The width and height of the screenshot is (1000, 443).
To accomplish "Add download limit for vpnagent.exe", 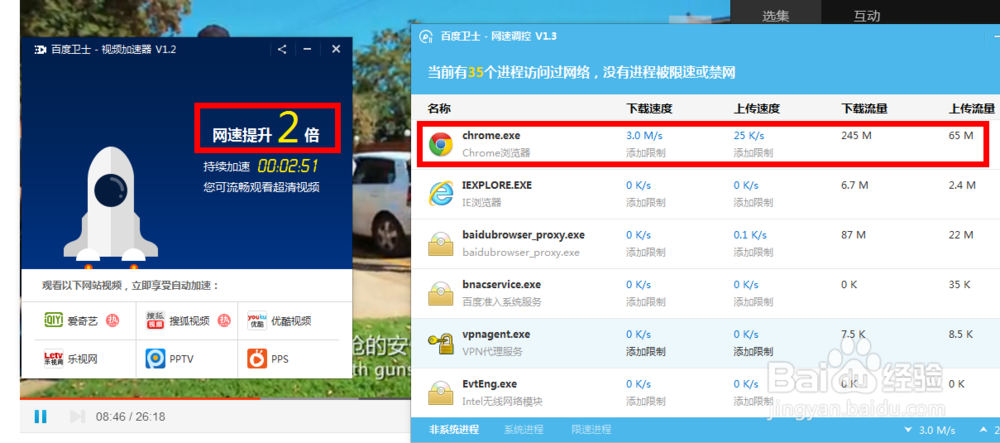I will click(645, 352).
